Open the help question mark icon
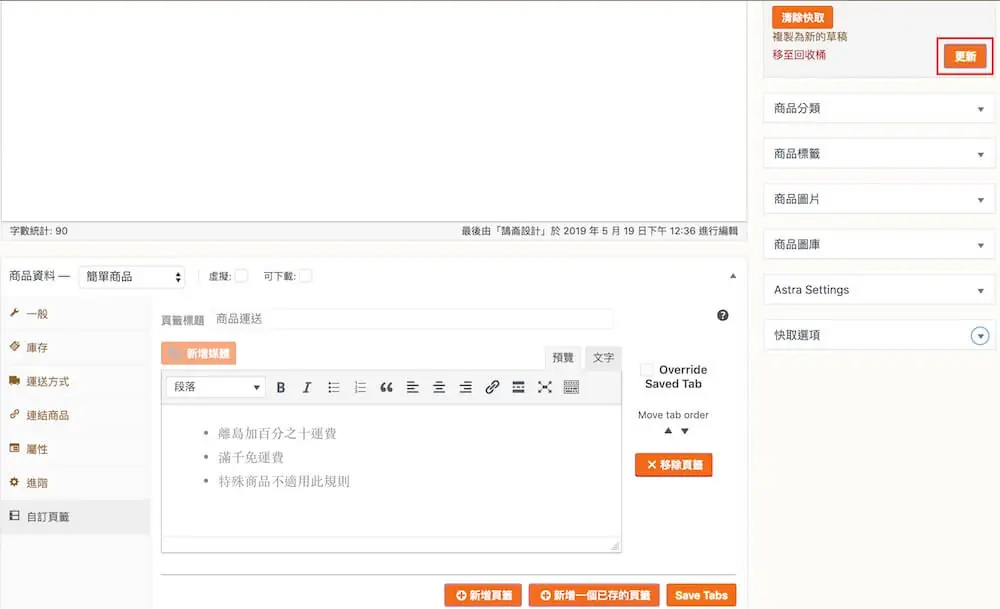Image resolution: width=1000 pixels, height=609 pixels. 723,315
